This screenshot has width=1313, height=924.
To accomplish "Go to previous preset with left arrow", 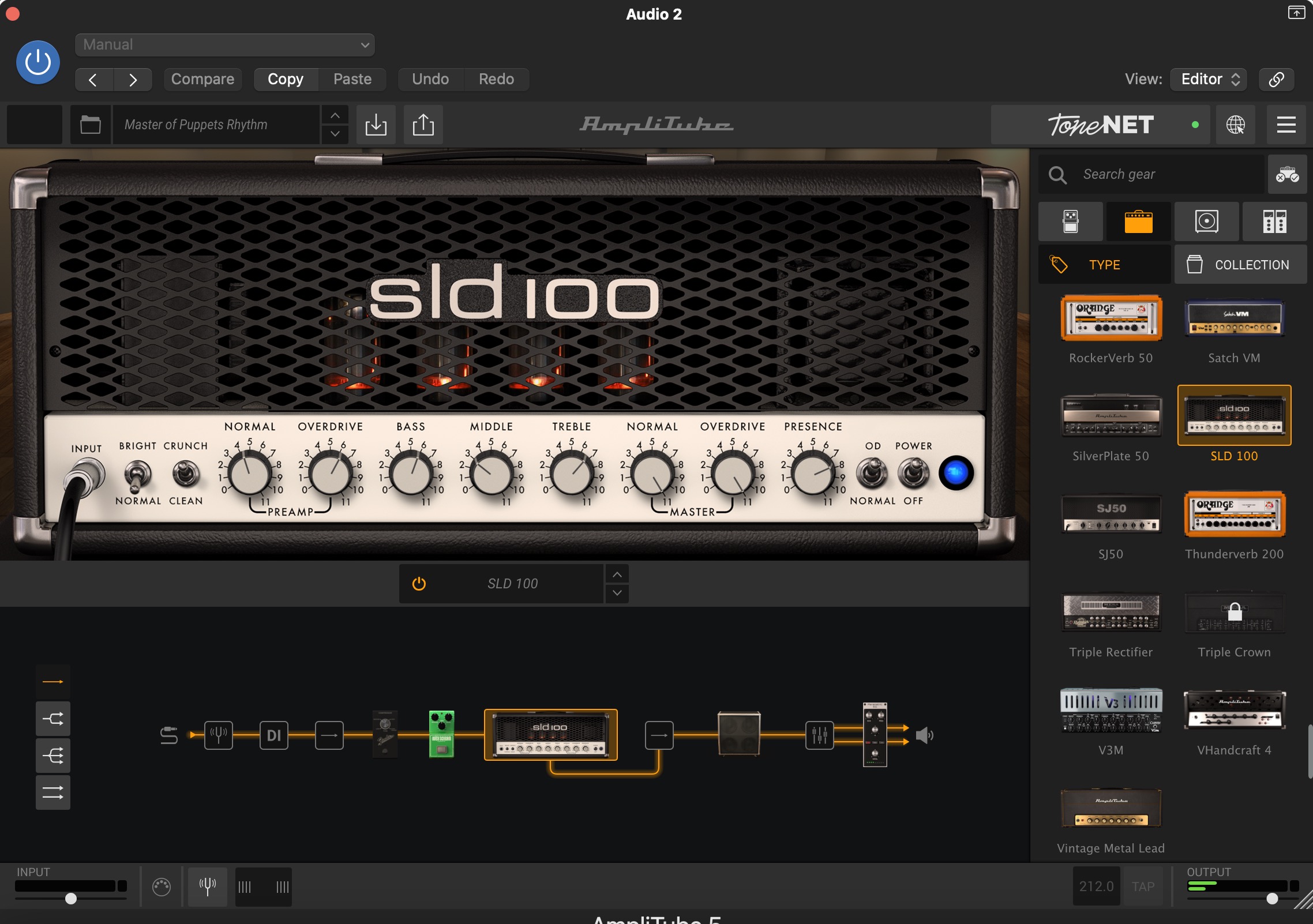I will click(94, 80).
